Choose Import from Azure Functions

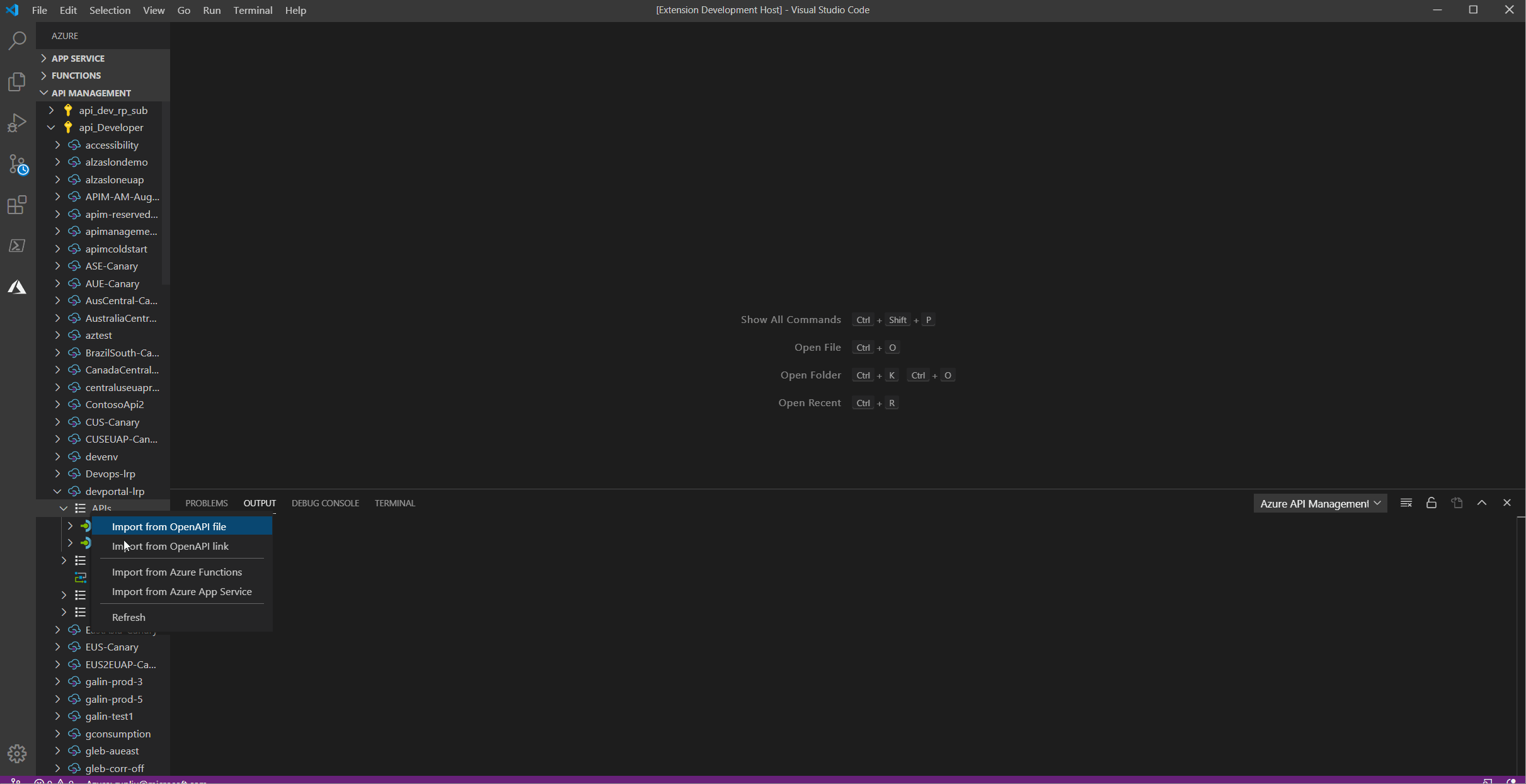point(177,572)
